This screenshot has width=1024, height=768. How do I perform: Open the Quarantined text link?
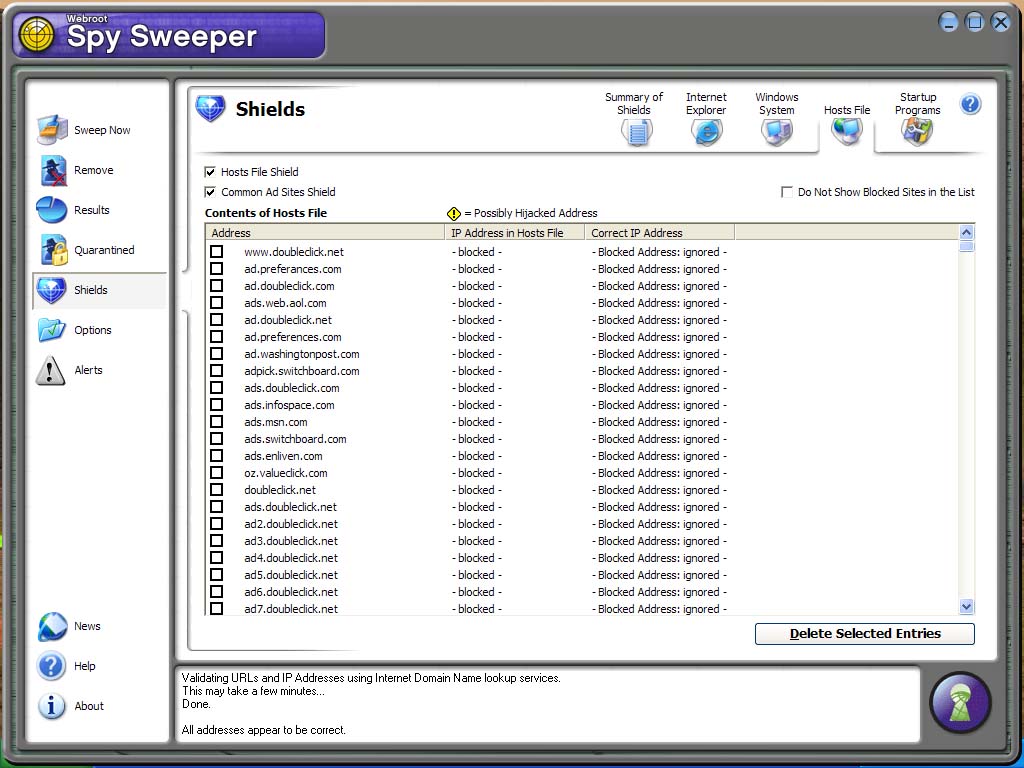104,250
